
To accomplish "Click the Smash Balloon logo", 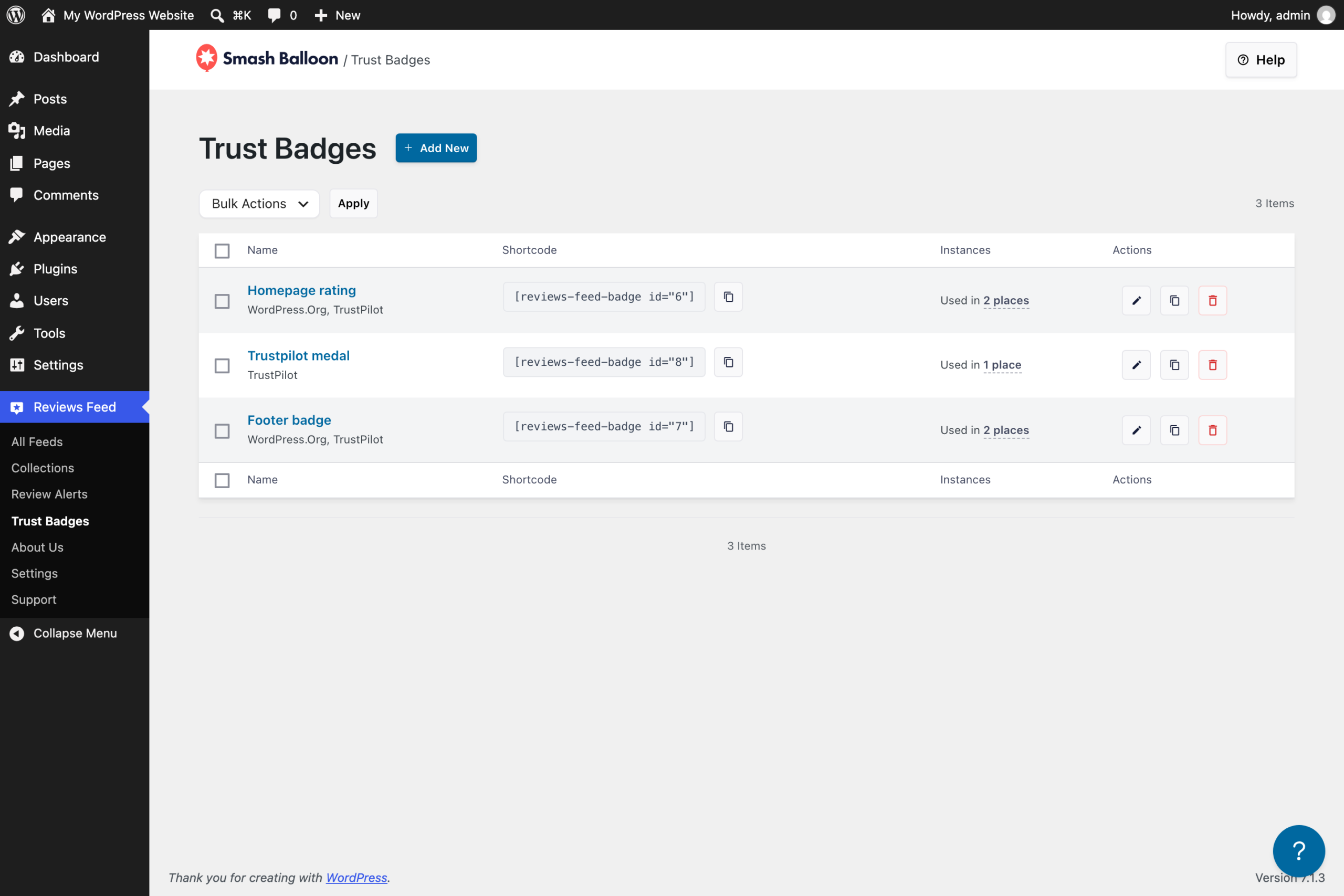I will click(267, 58).
